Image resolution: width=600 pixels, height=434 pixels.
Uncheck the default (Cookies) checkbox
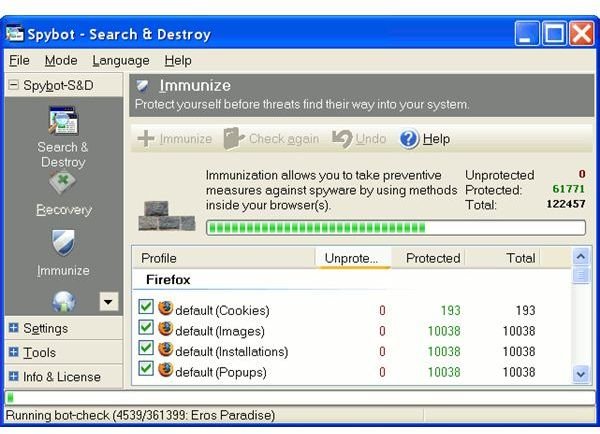point(146,307)
